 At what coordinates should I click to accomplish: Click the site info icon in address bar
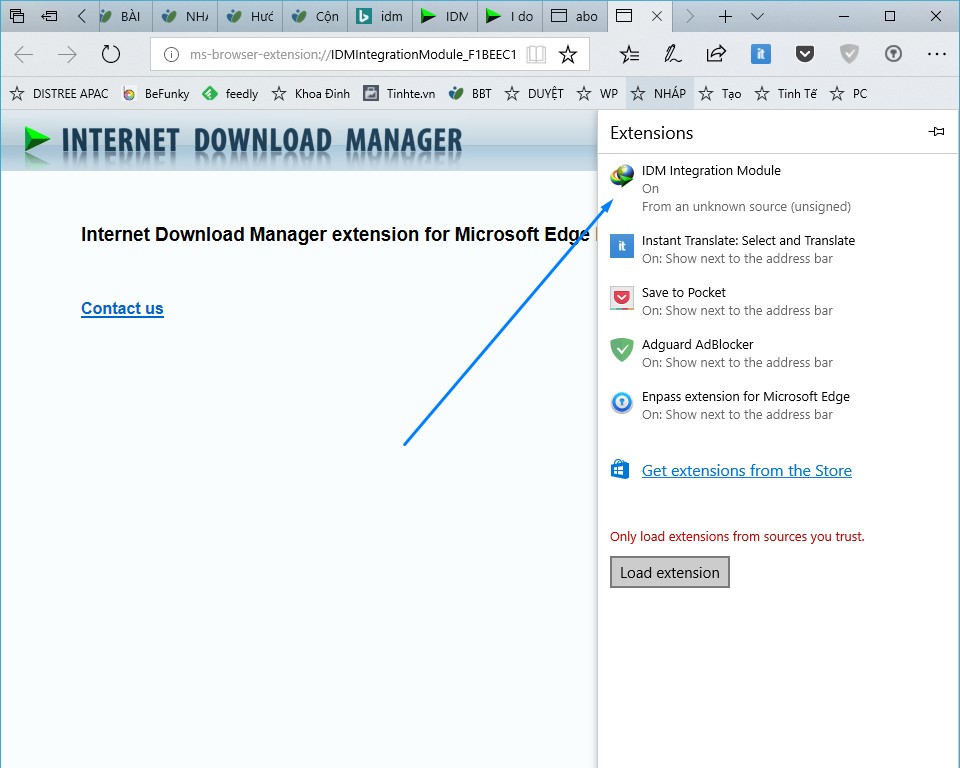(171, 55)
